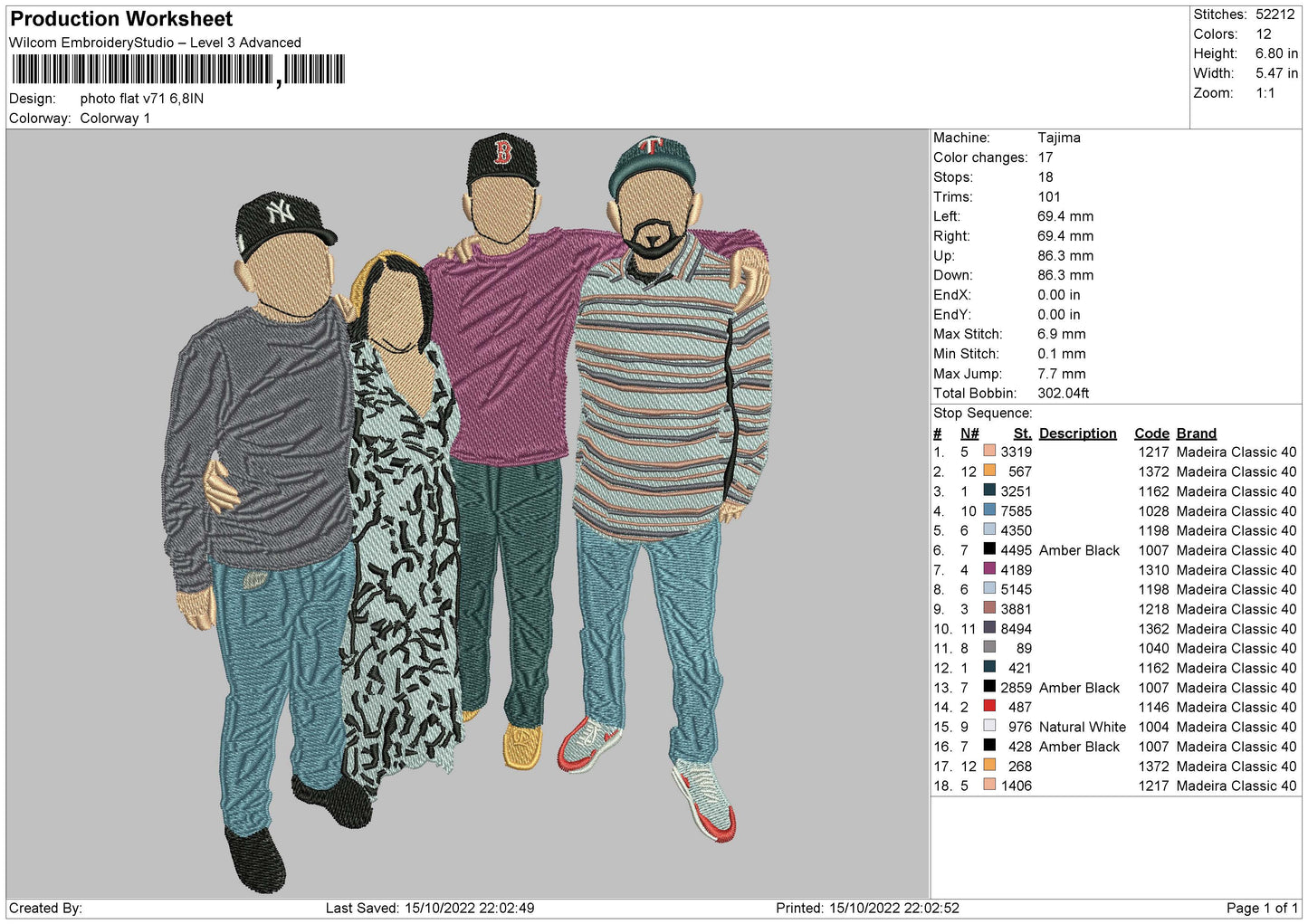The width and height of the screenshot is (1308, 924).
Task: Click the Left: label
Action: (x=947, y=216)
